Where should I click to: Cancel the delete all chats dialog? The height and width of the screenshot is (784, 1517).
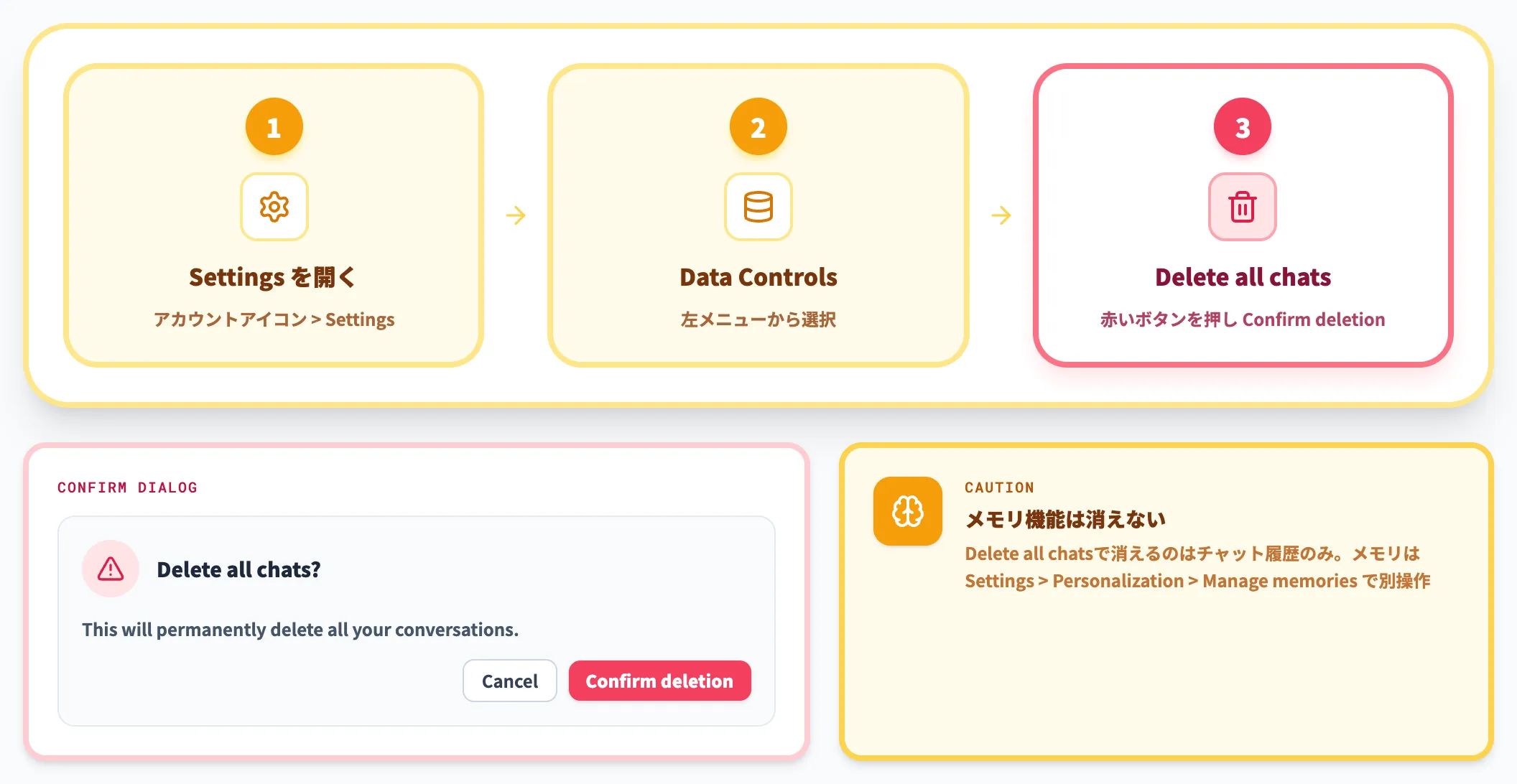coord(510,681)
